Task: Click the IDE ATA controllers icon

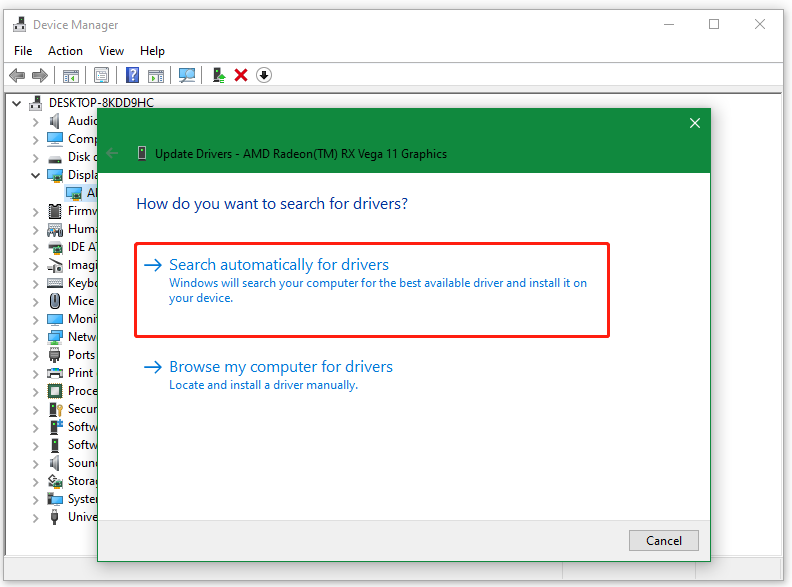Action: pyautogui.click(x=55, y=248)
